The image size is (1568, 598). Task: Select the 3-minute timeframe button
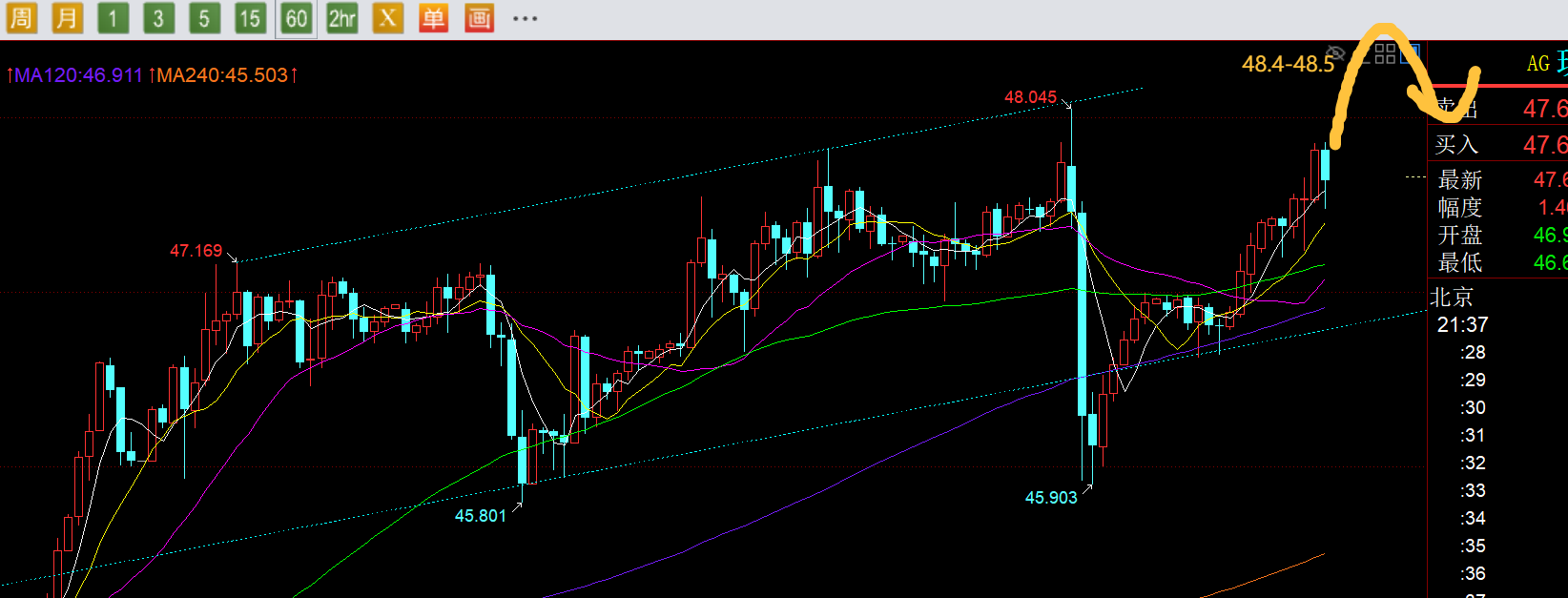click(158, 18)
